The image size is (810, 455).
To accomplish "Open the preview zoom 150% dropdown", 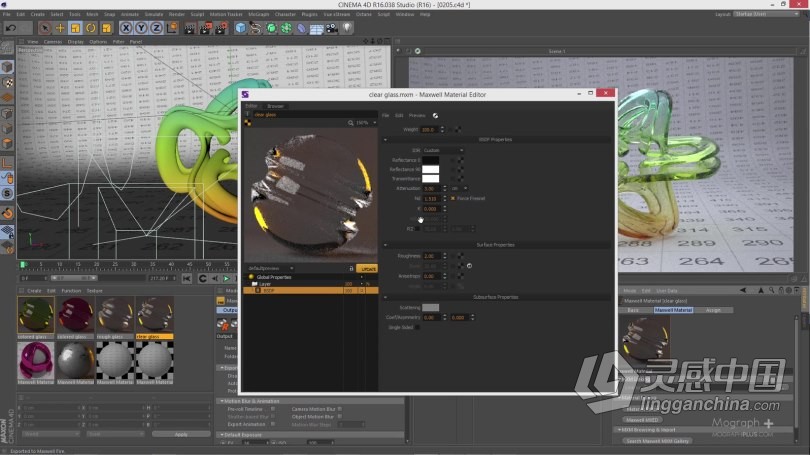I will [x=366, y=123].
